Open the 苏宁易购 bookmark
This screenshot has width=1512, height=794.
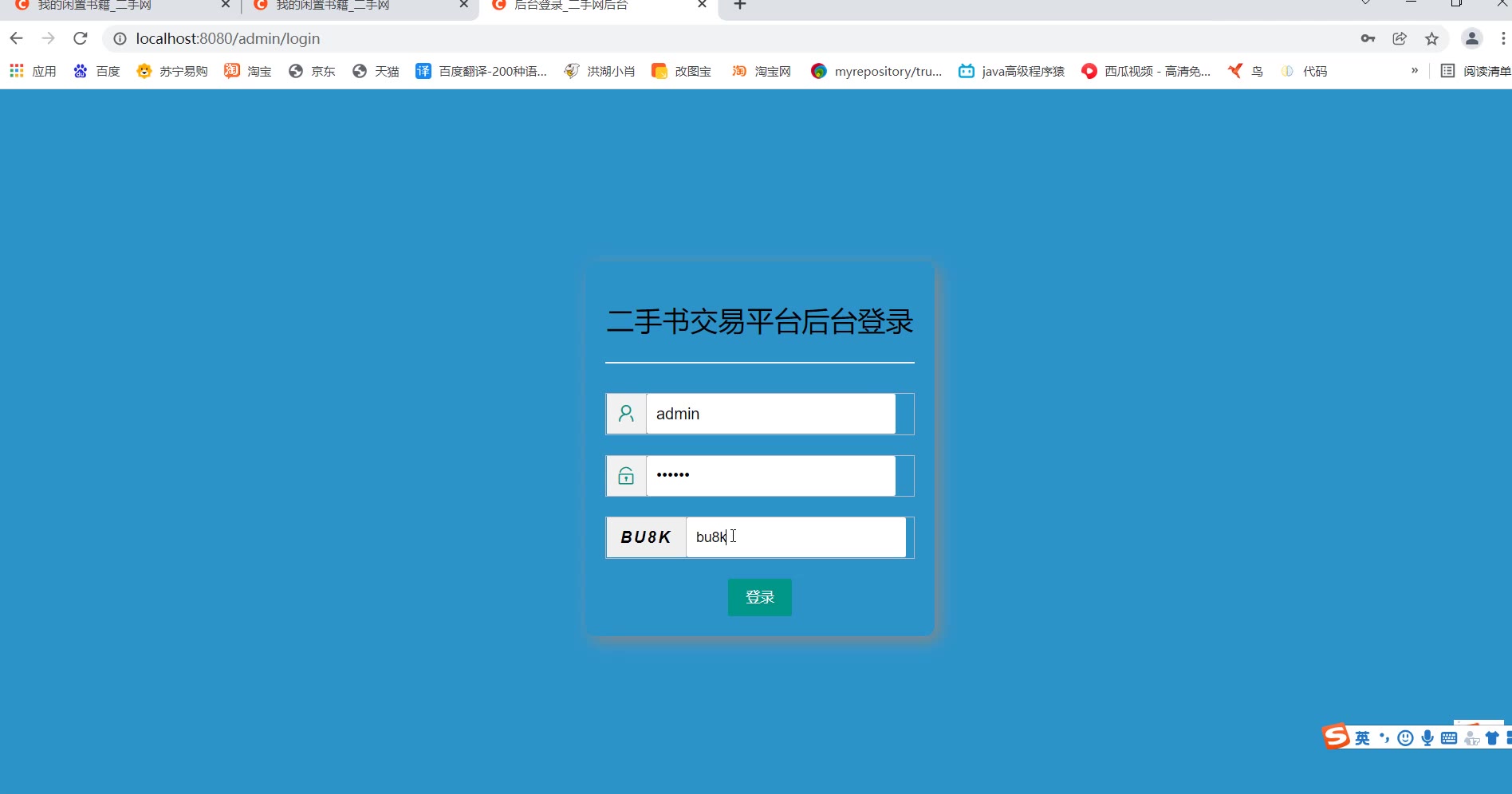(x=172, y=71)
